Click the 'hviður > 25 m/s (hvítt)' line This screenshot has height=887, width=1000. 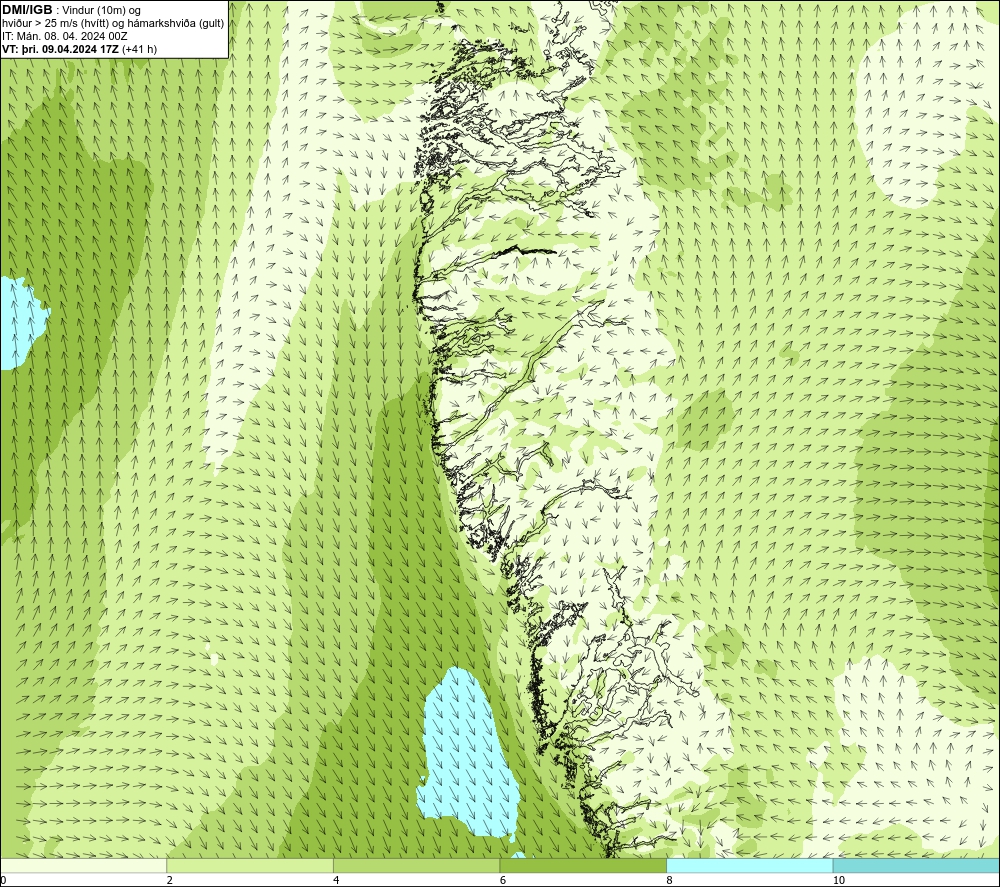click(x=113, y=24)
